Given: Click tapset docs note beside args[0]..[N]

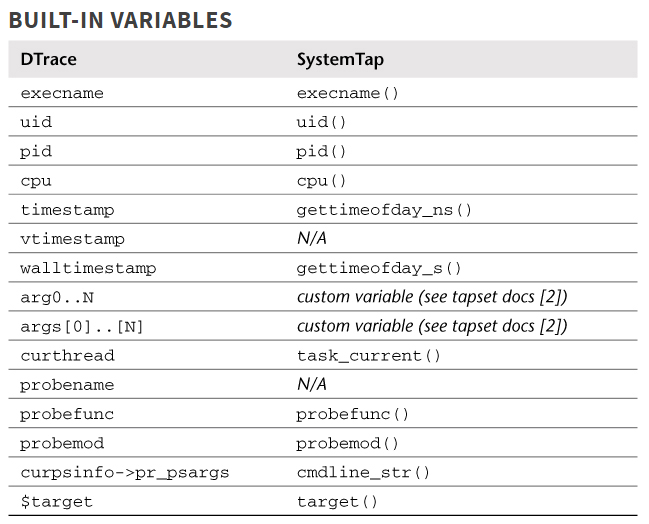Looking at the screenshot, I should pos(432,326).
